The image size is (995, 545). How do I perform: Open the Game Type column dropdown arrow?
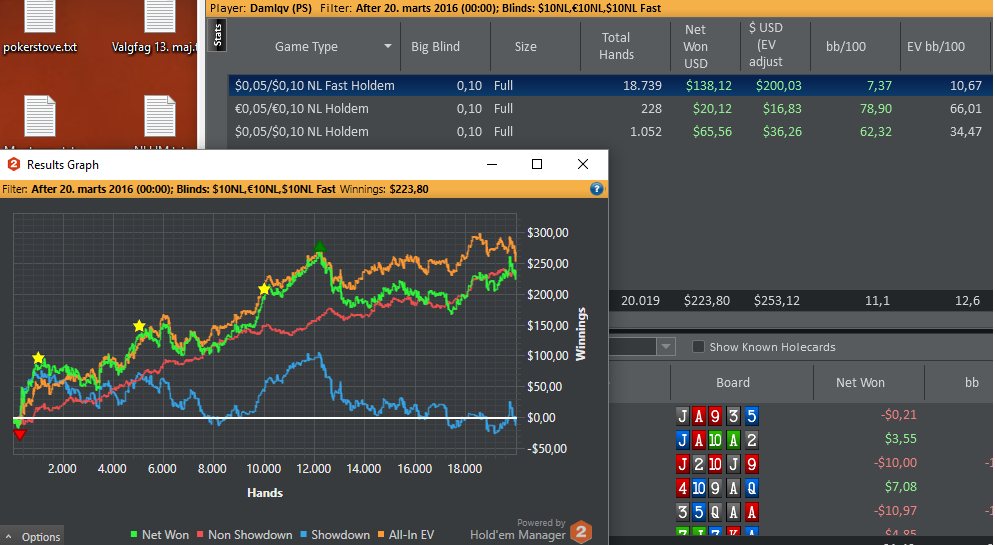tap(388, 46)
